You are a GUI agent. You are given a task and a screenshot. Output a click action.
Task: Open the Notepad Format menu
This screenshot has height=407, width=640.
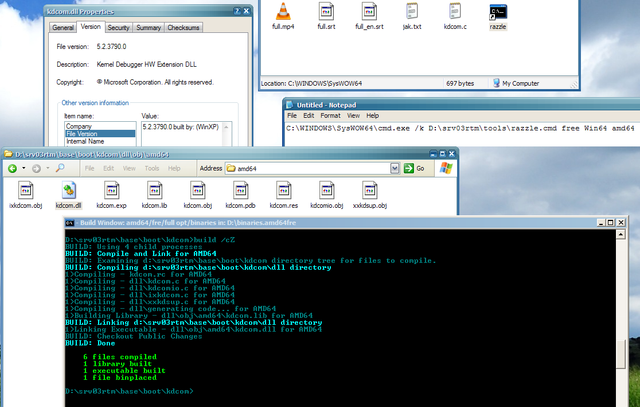click(330, 116)
